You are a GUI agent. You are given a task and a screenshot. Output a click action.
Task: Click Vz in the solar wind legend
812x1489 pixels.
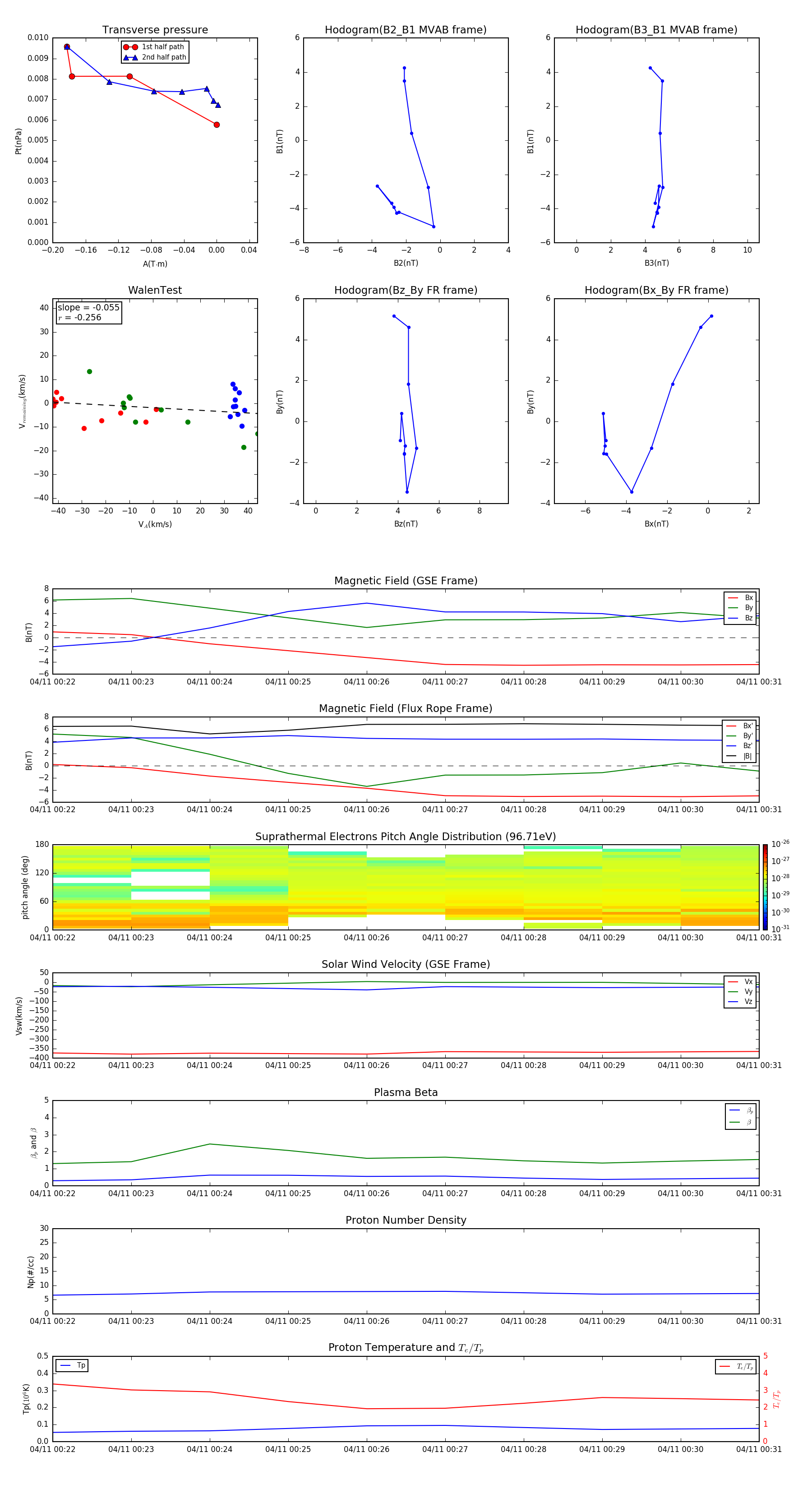click(741, 1002)
